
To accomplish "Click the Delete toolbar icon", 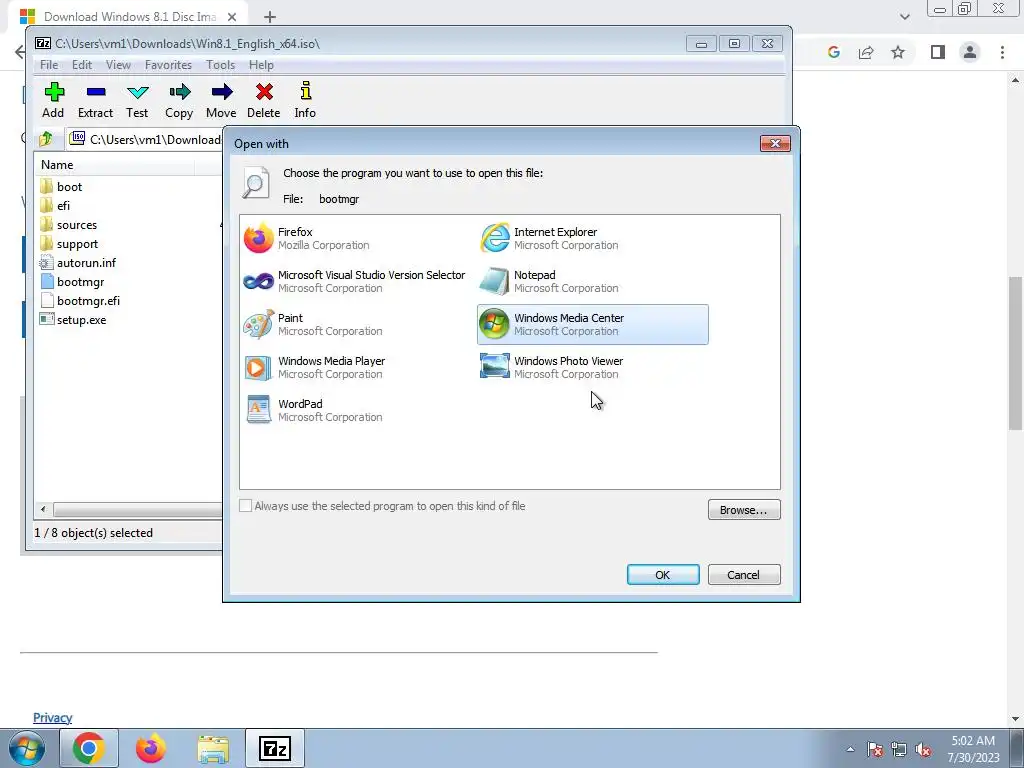I will tap(264, 100).
